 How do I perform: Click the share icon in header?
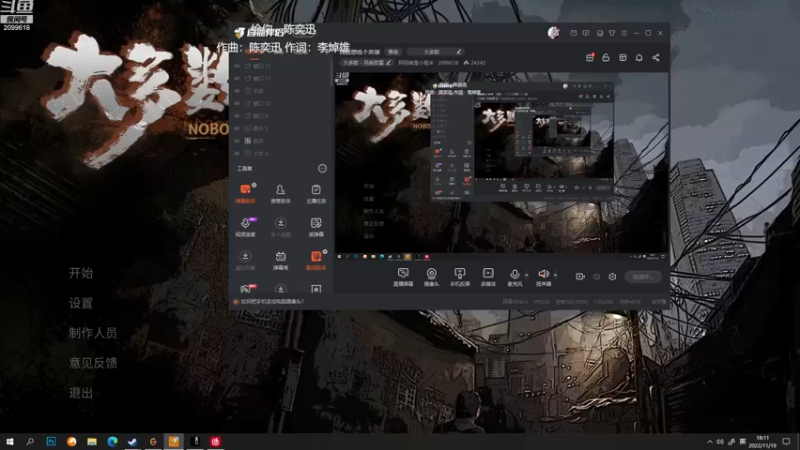coord(656,58)
